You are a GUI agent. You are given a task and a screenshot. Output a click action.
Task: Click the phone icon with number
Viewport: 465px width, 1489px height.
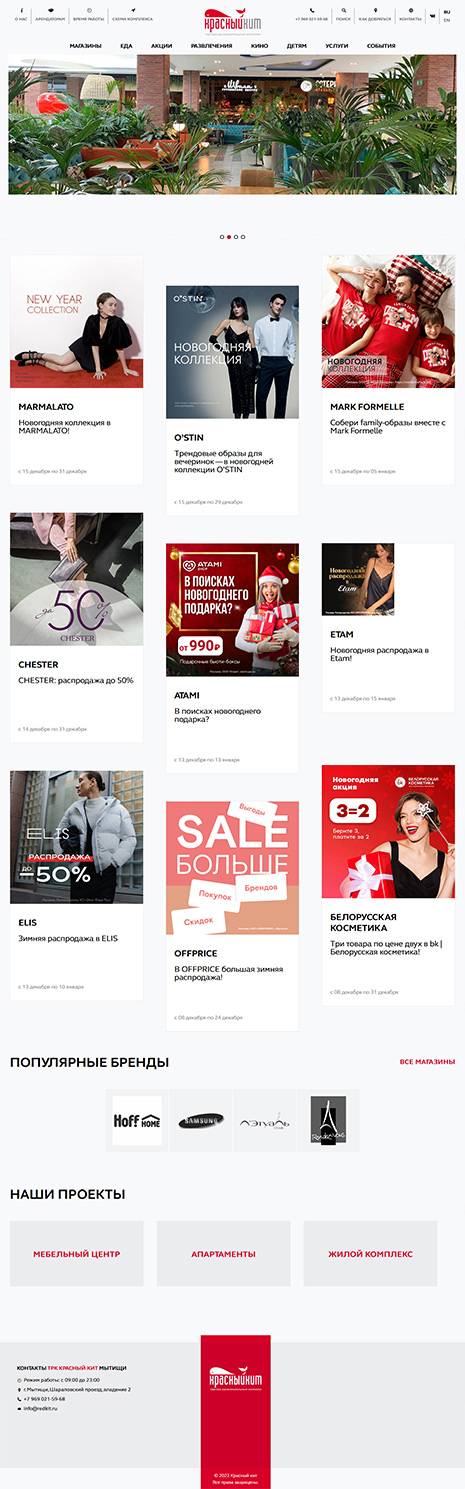311,10
